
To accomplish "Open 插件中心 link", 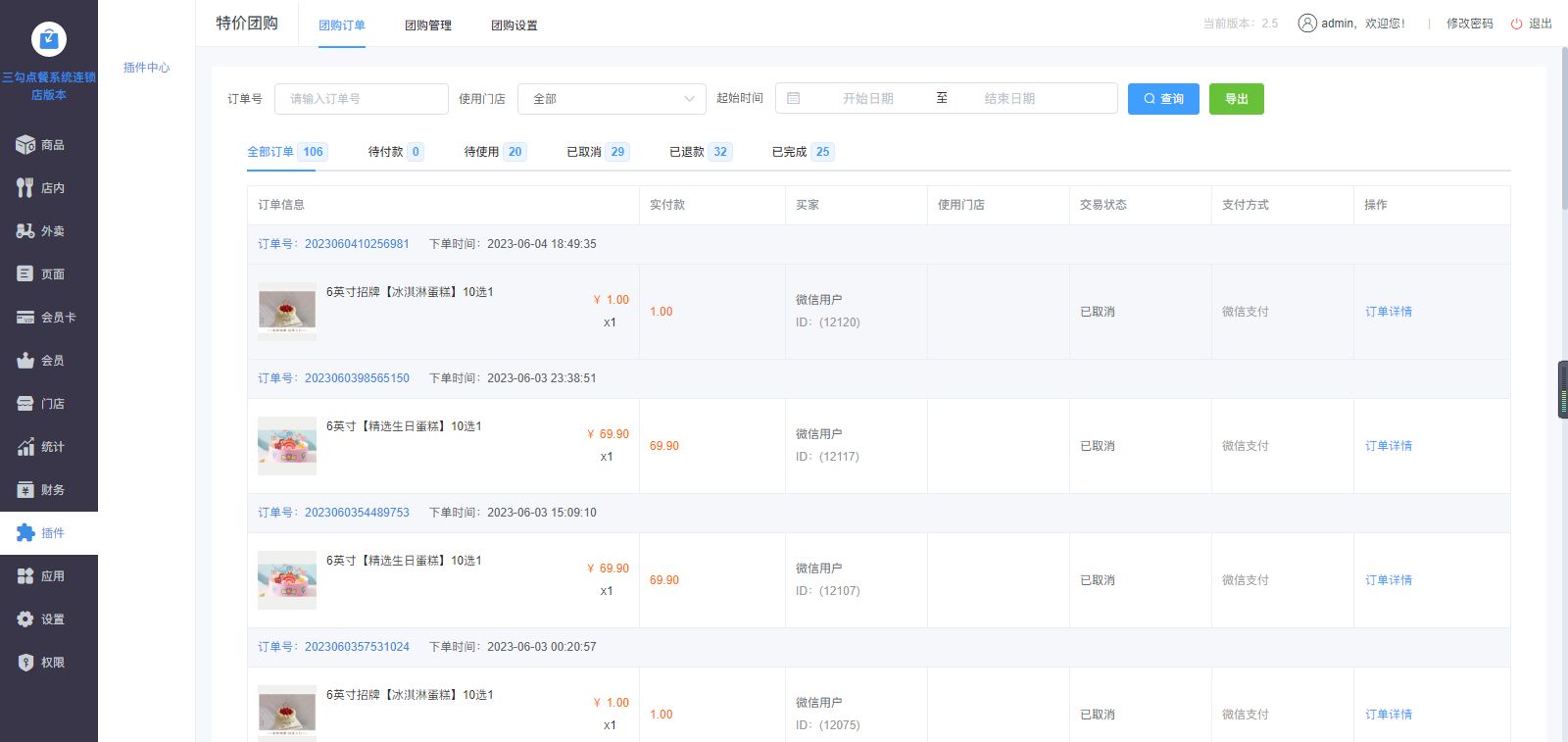I will 146,68.
